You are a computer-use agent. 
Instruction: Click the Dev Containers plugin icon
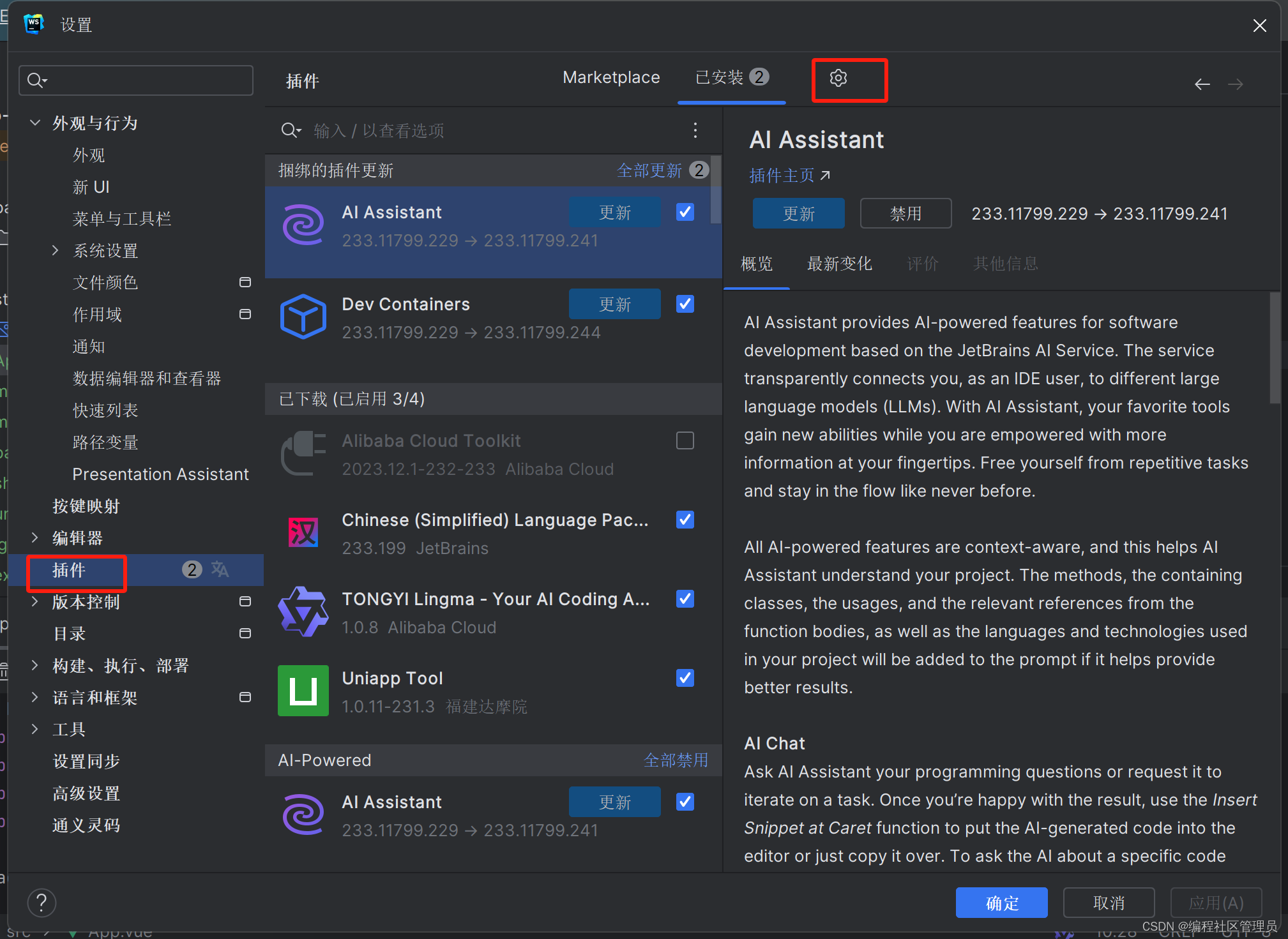click(303, 316)
